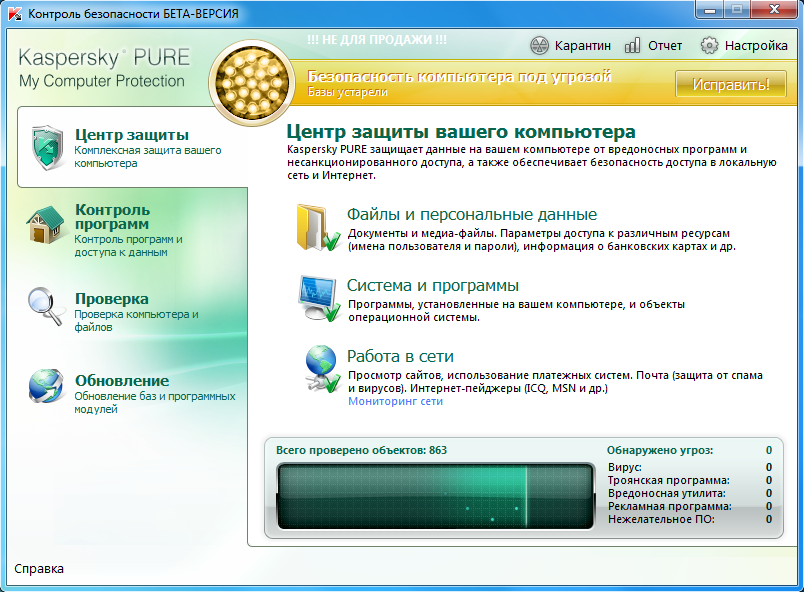804x592 pixels.
Task: Minimize the Kaspersky window
Action: point(710,10)
